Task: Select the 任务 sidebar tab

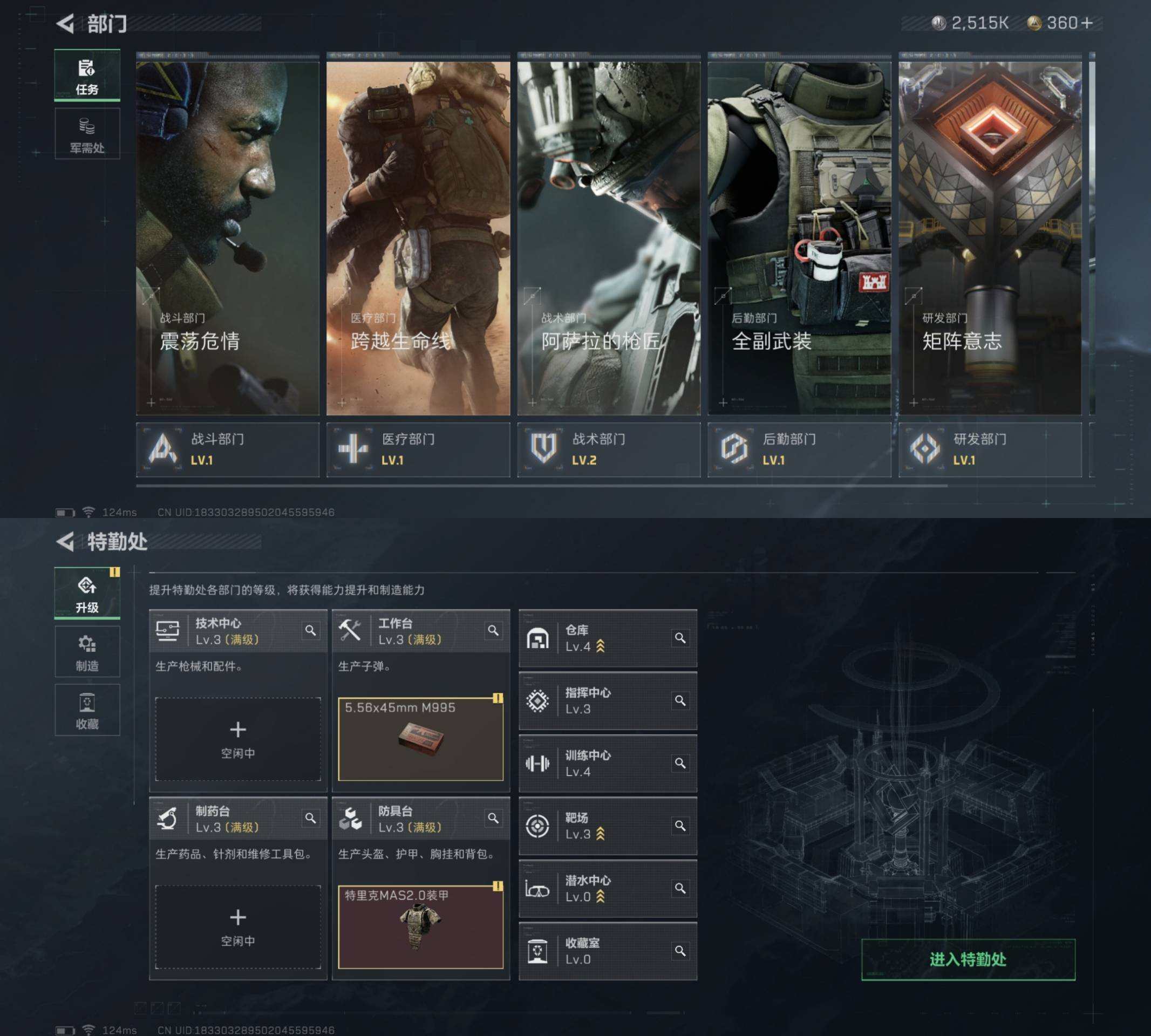Action: coord(87,76)
